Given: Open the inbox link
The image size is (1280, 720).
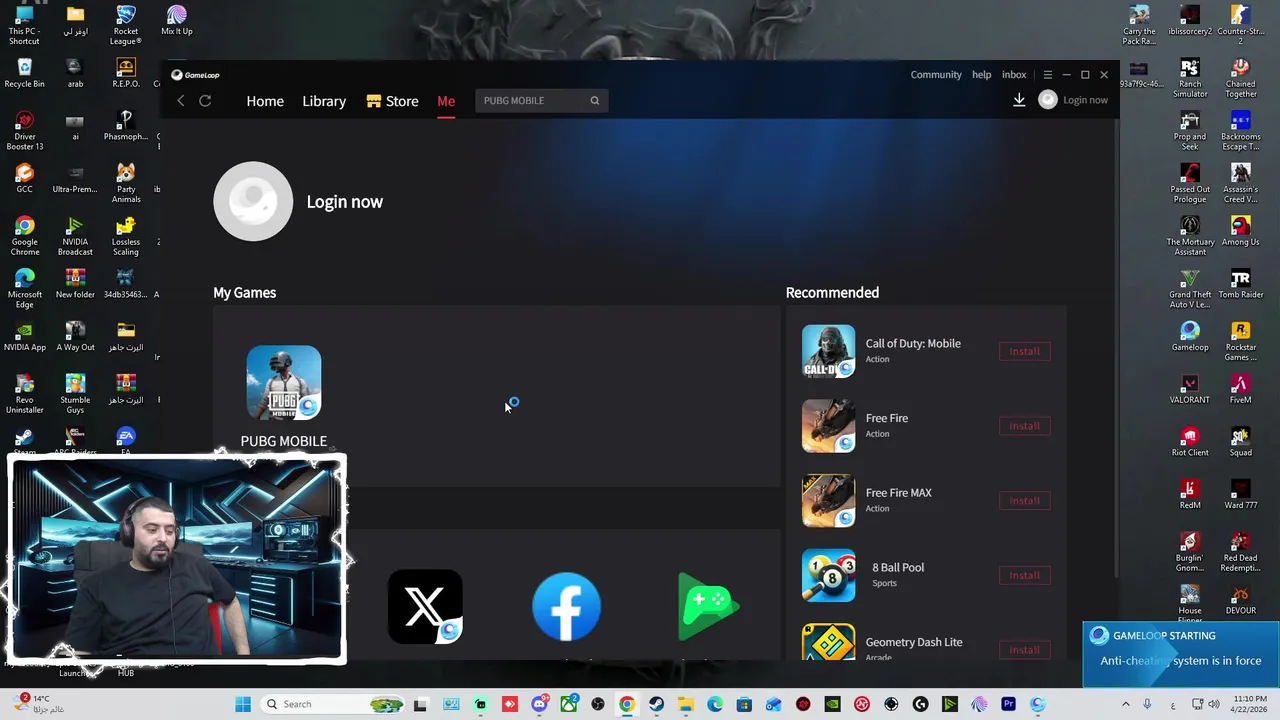Looking at the screenshot, I should pos(1014,74).
